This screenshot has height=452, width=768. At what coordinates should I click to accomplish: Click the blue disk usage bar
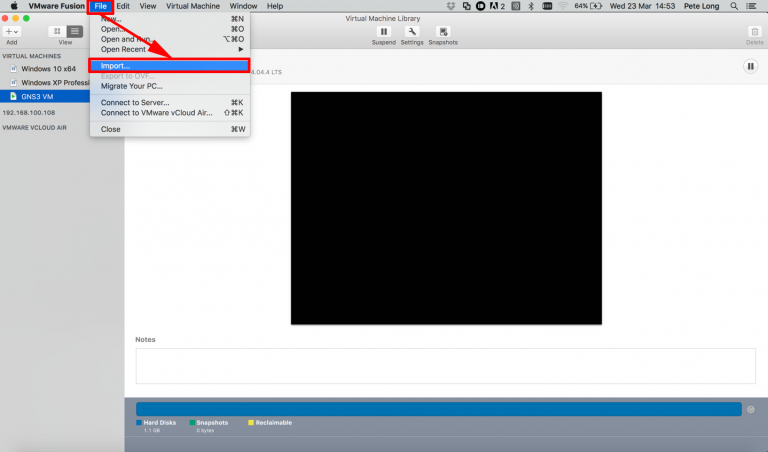point(438,409)
